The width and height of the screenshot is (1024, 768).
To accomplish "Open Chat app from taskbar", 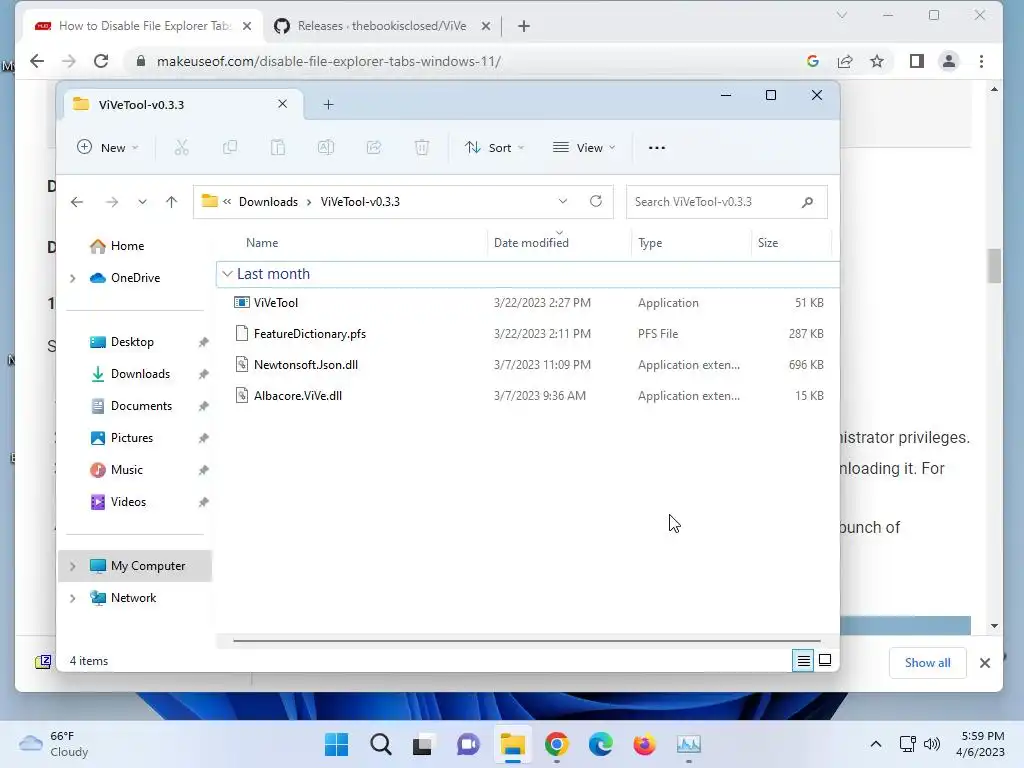I will pyautogui.click(x=468, y=744).
